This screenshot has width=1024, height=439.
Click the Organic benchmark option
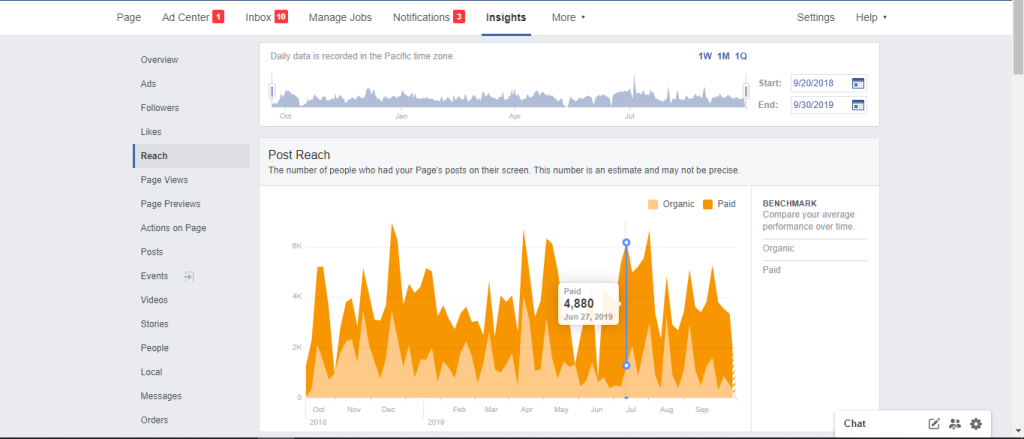point(778,248)
